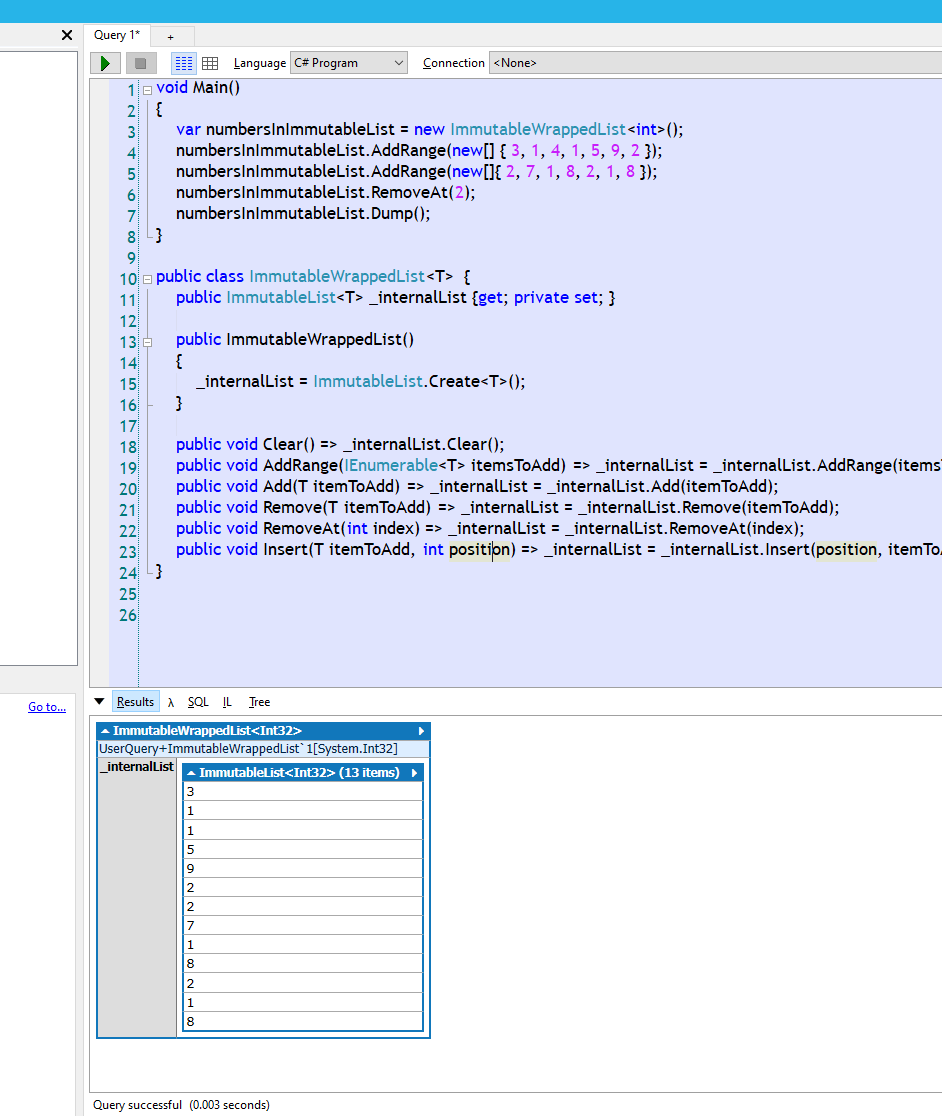Switch output to data grid view icon

tap(210, 62)
